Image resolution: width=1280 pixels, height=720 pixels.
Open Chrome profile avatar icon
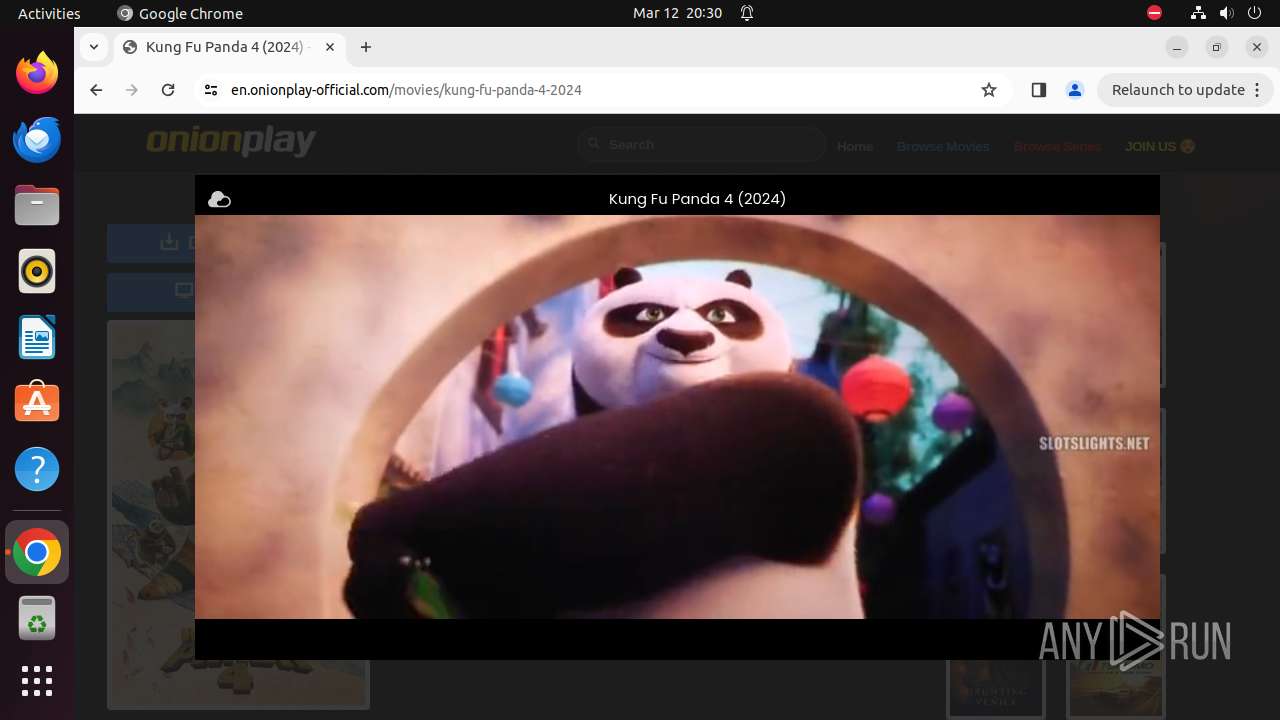1075,90
